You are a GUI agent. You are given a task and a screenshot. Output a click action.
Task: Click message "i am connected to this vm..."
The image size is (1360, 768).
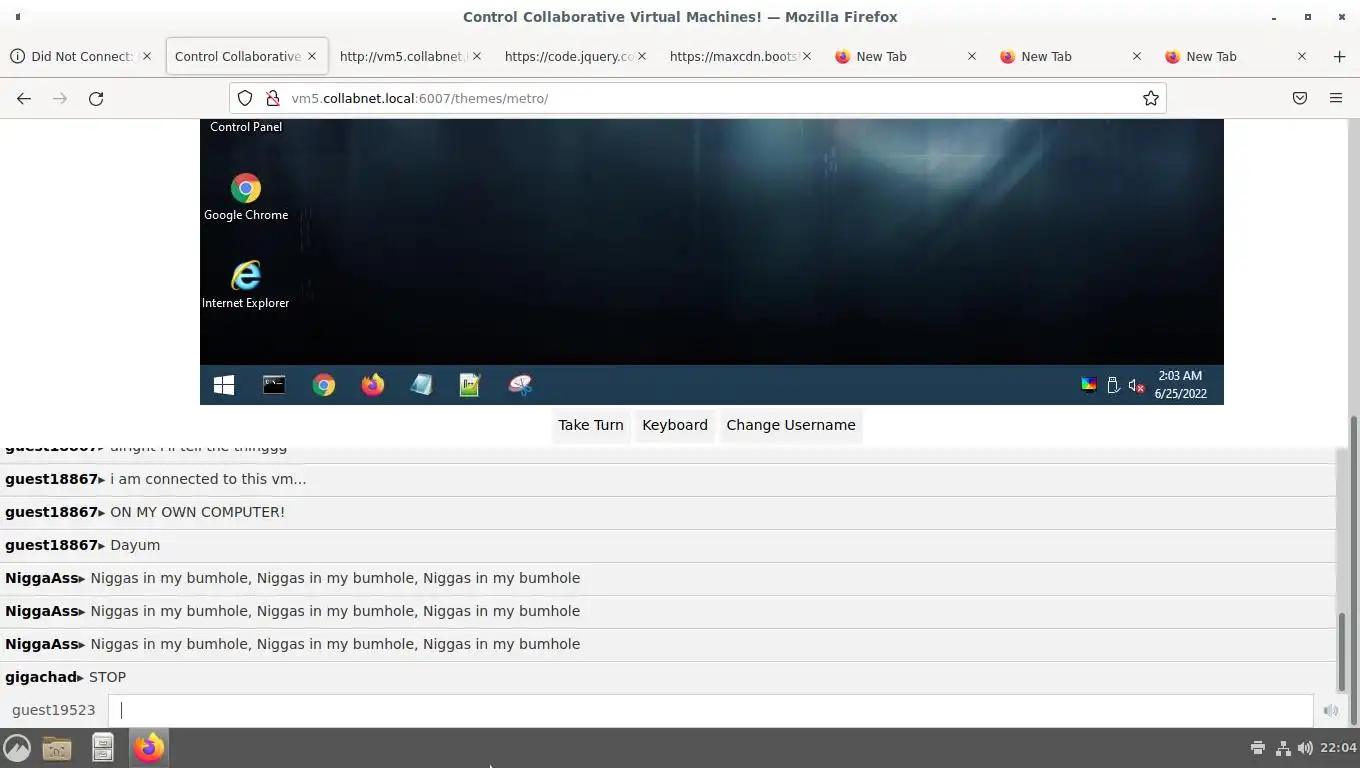[208, 479]
